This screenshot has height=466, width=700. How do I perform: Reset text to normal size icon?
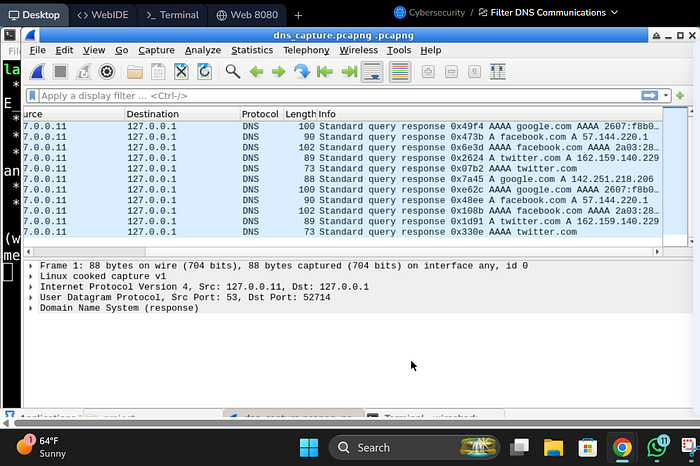(x=475, y=72)
